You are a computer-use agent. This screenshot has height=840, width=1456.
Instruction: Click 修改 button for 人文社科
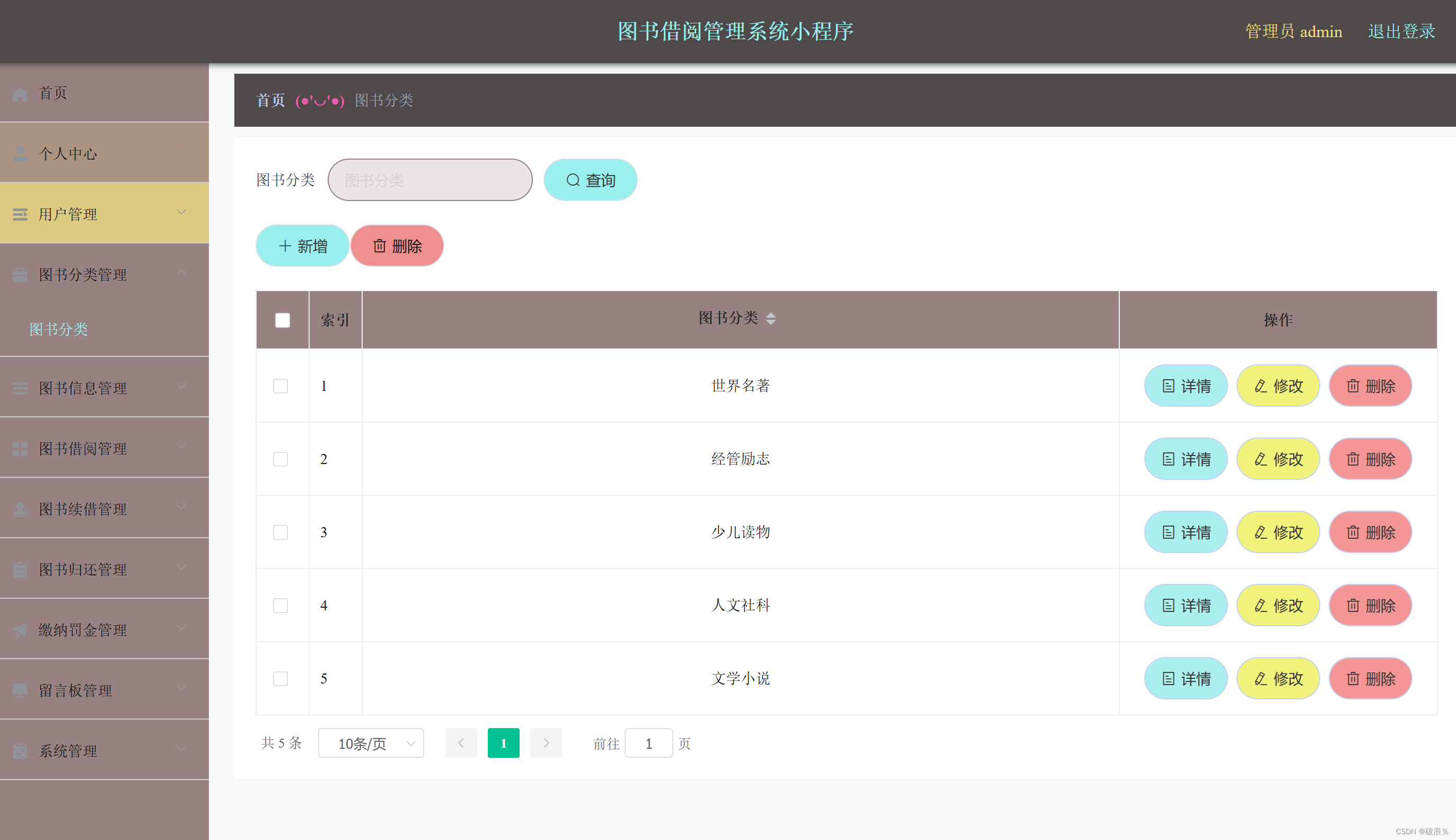point(1278,605)
